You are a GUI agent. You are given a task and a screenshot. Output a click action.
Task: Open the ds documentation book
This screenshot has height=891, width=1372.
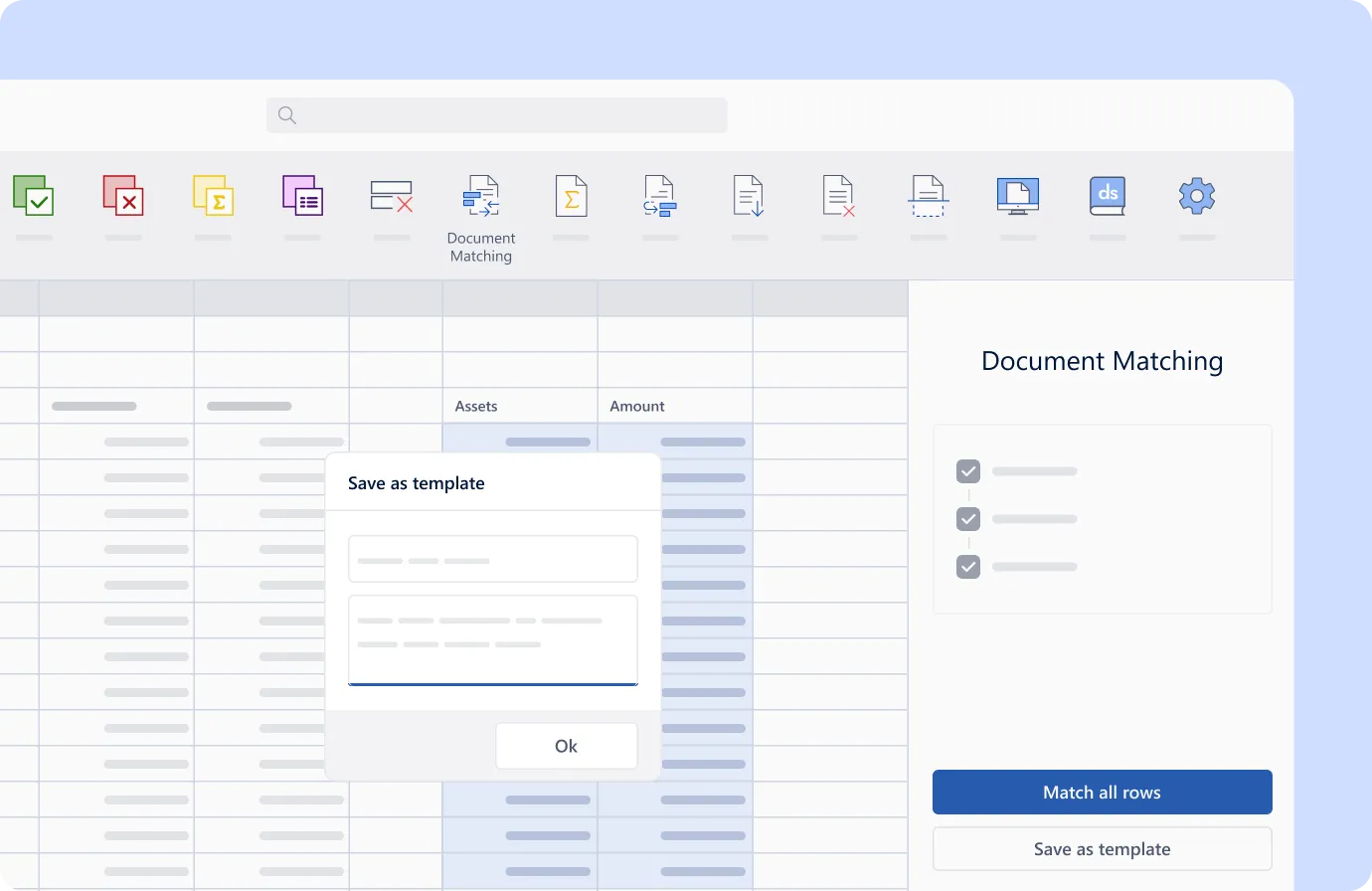pyautogui.click(x=1107, y=196)
